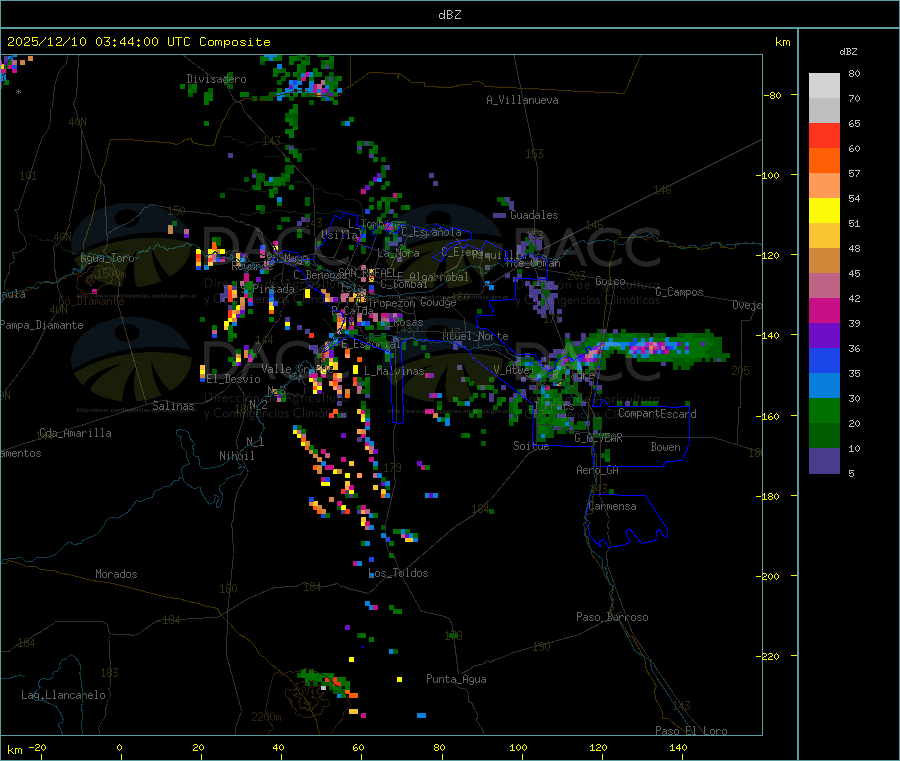The height and width of the screenshot is (761, 900).
Task: Click the -20 km horizontal axis tick
Action: click(x=38, y=747)
